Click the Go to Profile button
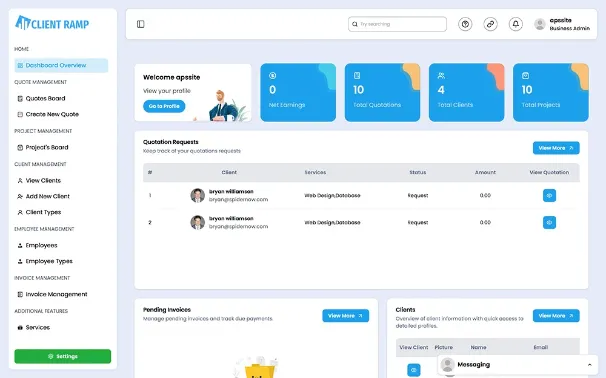The height and width of the screenshot is (378, 606). (x=164, y=106)
